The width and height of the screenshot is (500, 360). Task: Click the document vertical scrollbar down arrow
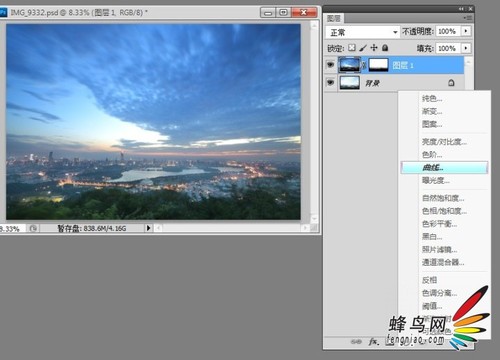pyautogui.click(x=314, y=218)
